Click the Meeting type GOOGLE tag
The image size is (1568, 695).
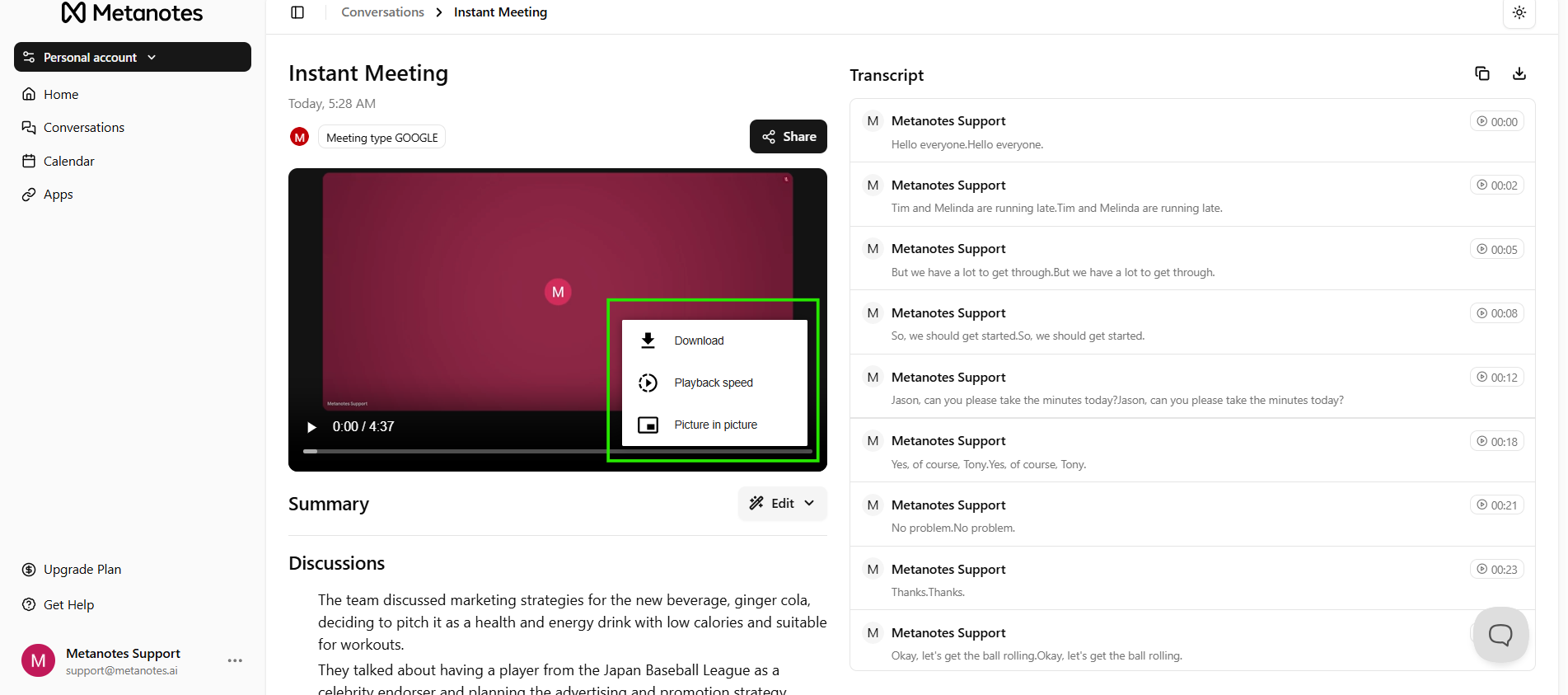pyautogui.click(x=382, y=138)
